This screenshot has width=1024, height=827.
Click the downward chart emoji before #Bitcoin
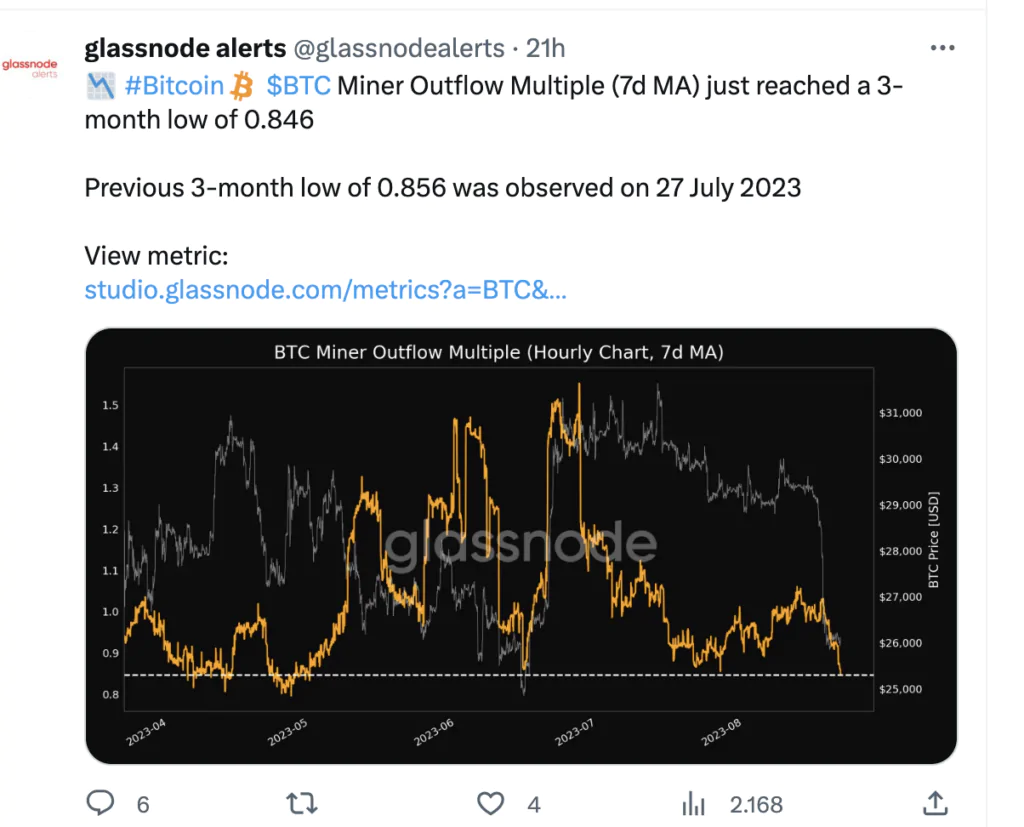[x=100, y=87]
